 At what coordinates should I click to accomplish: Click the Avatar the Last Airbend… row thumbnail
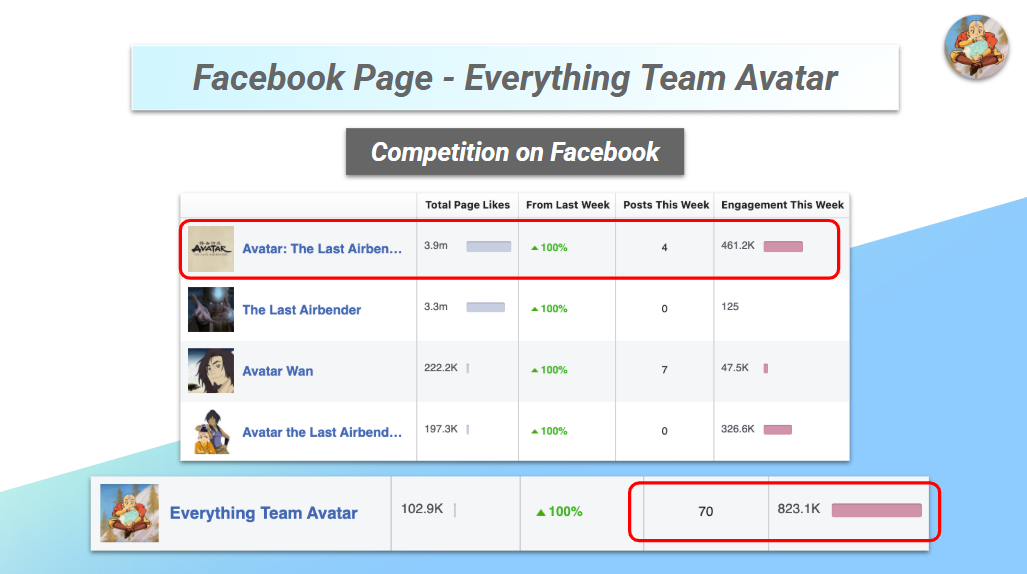[212, 432]
